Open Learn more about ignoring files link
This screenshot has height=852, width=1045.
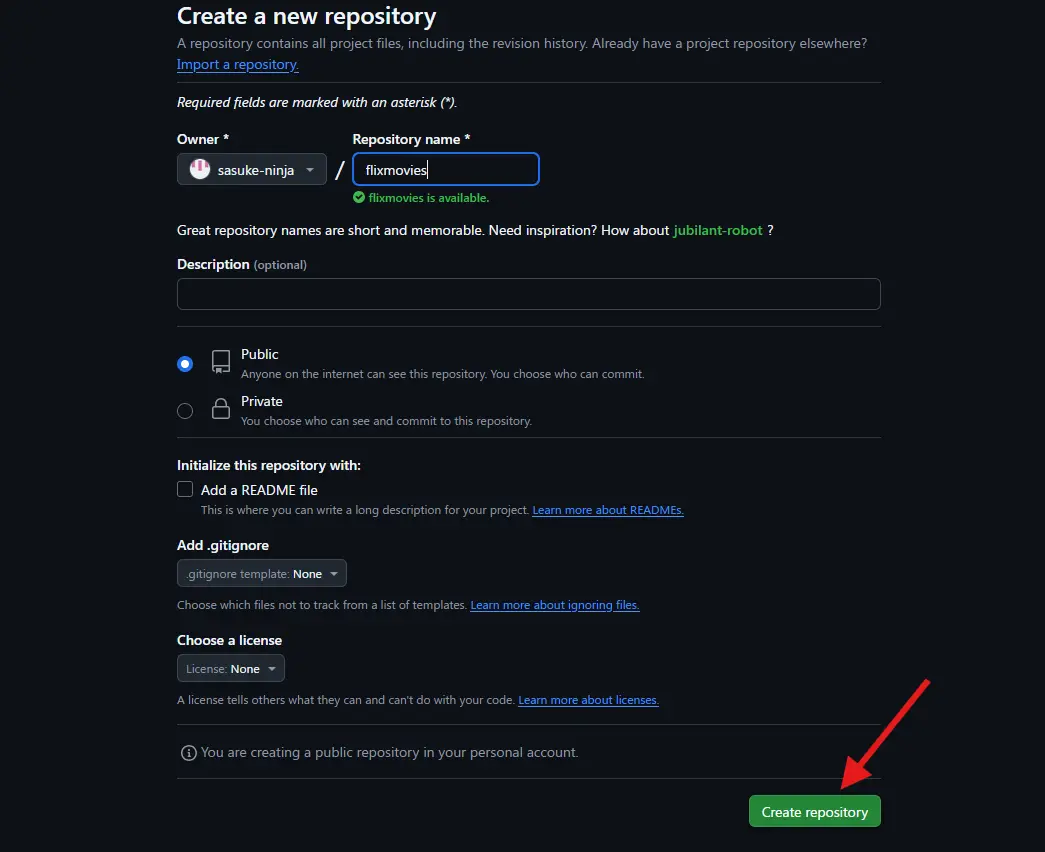pos(554,605)
